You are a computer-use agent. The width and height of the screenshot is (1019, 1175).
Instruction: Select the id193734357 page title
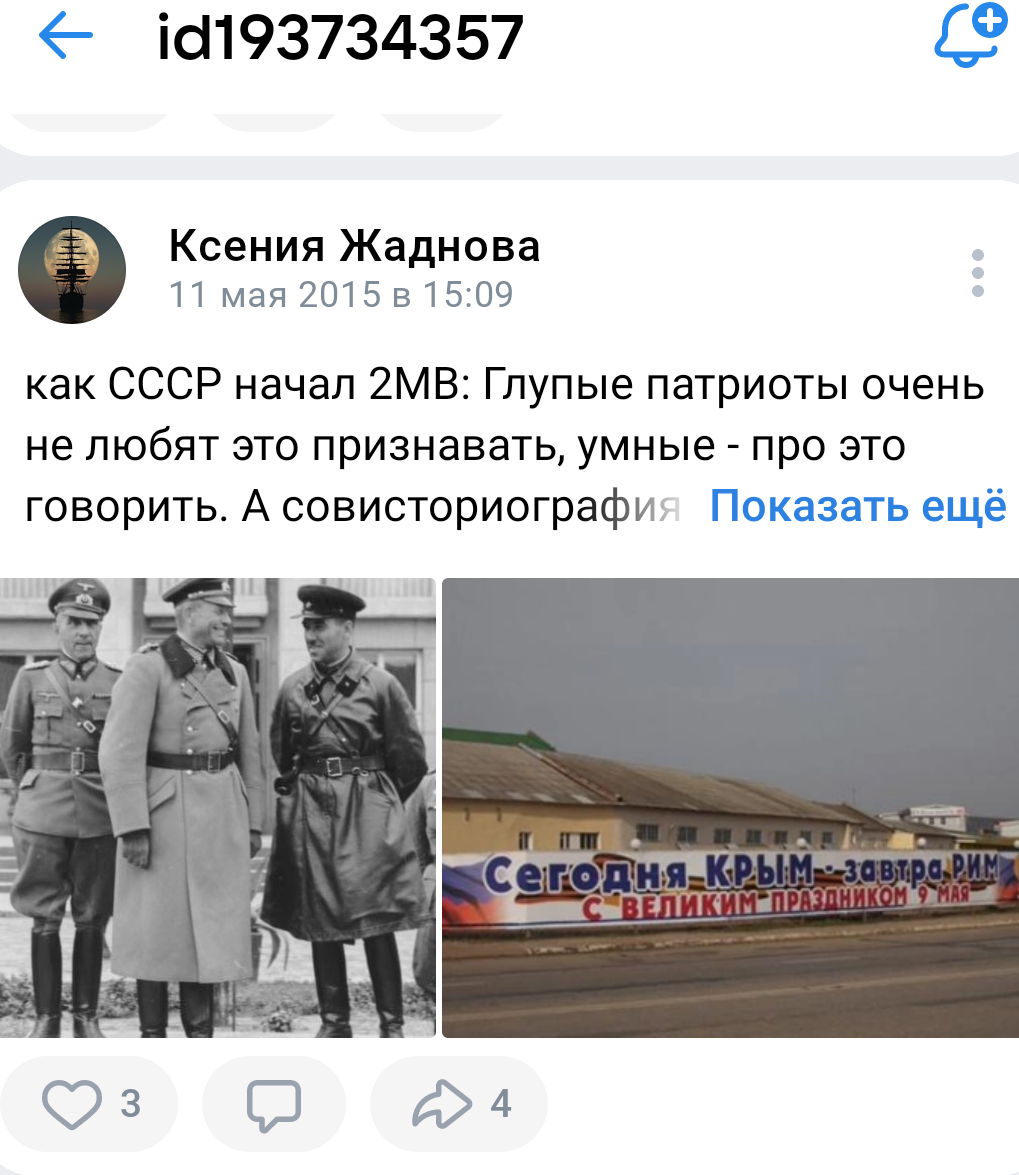click(340, 37)
